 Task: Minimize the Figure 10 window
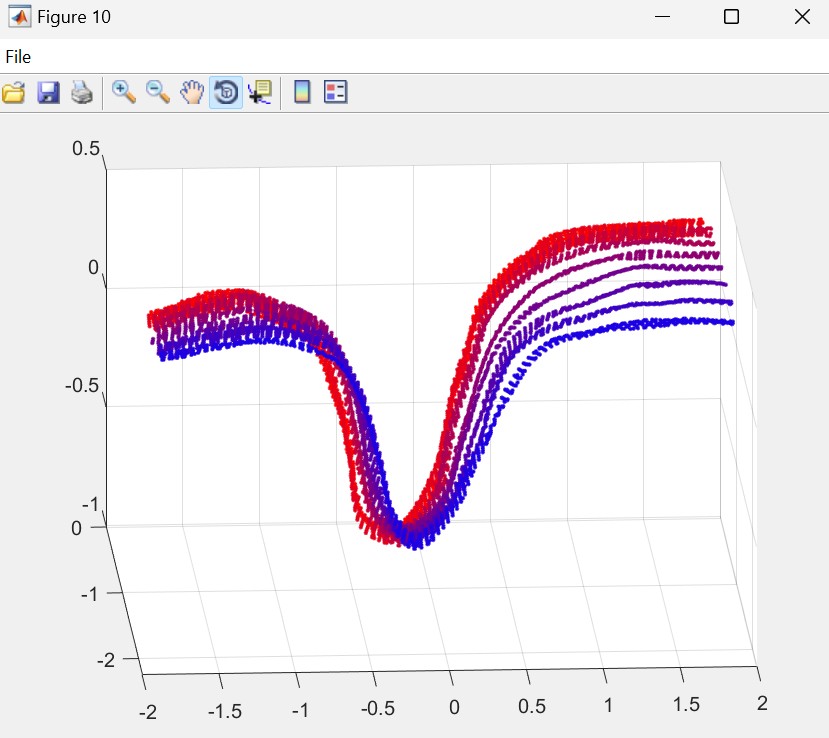click(x=661, y=17)
